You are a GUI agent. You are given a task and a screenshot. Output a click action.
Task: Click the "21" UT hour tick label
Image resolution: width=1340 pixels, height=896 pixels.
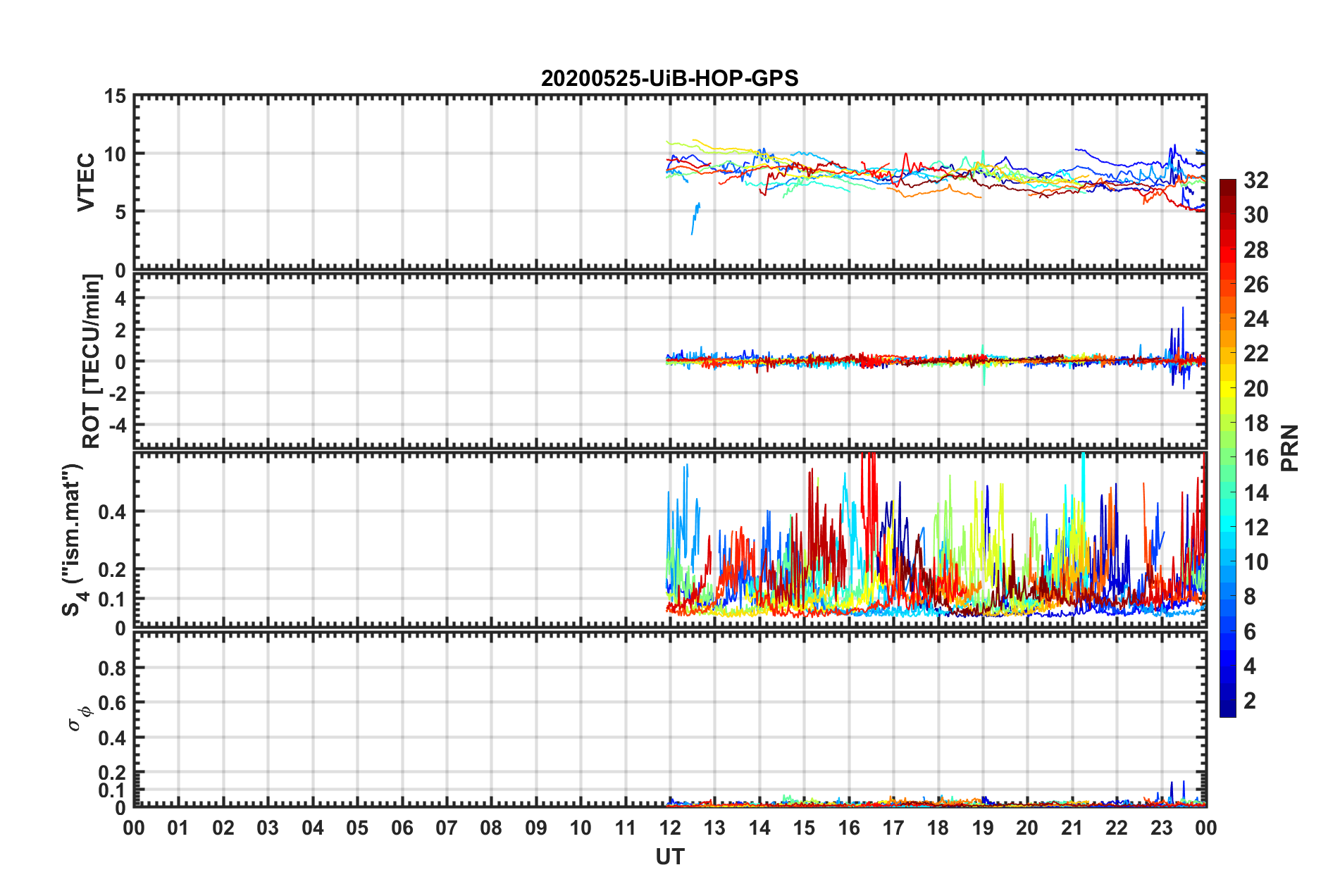click(1072, 828)
